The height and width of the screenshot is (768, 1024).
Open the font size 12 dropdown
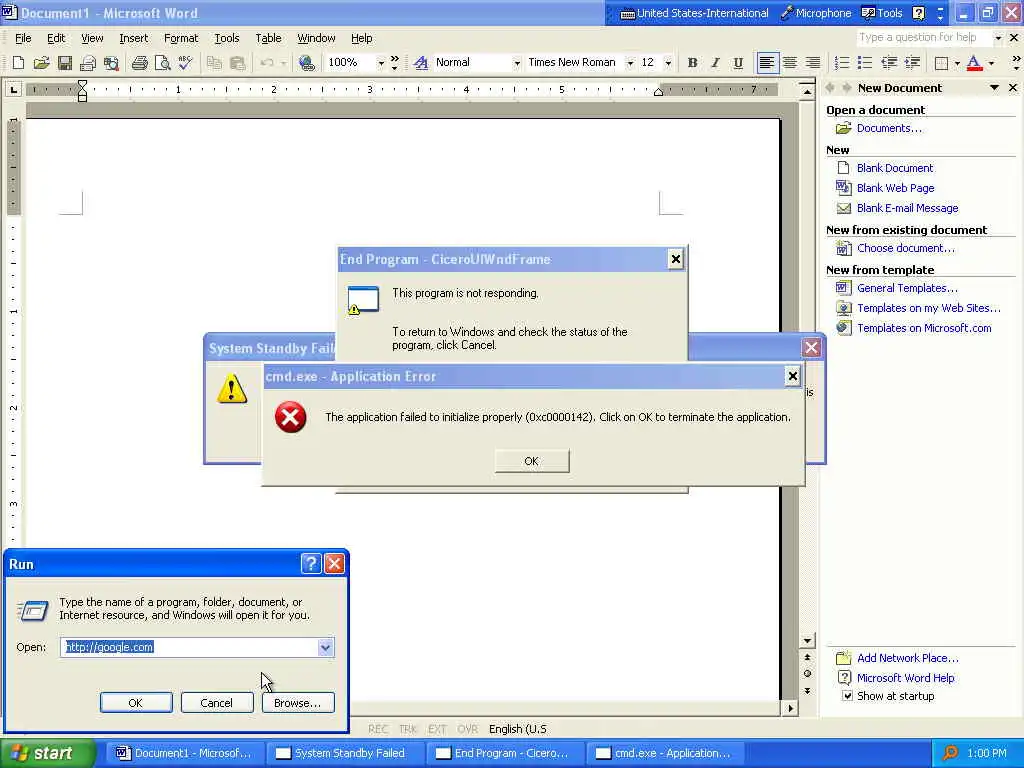click(668, 63)
